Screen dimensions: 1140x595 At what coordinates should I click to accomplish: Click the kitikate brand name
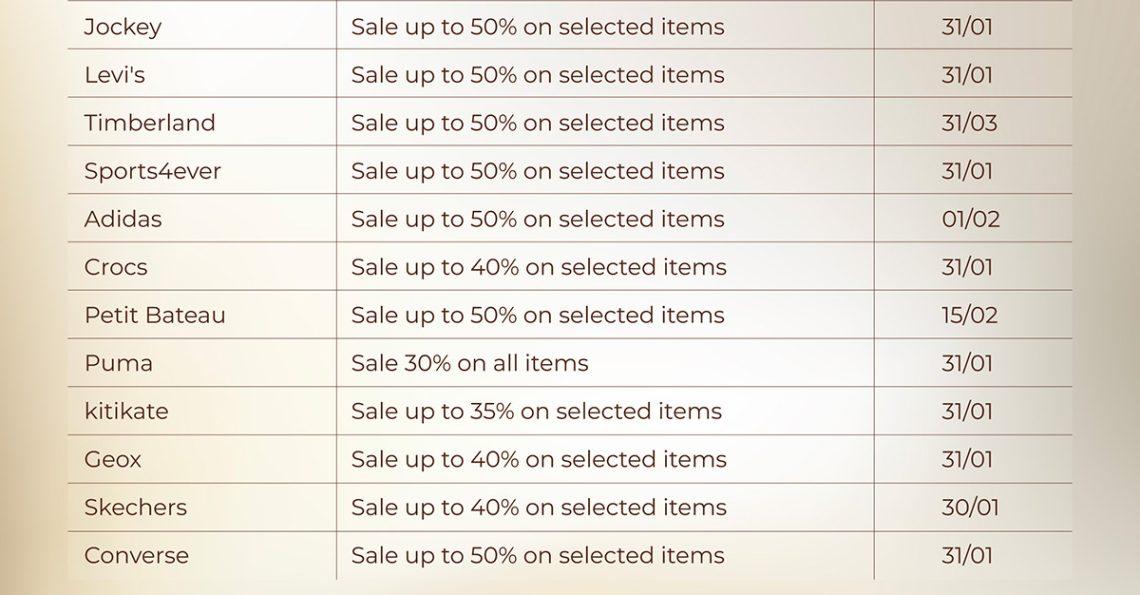[x=126, y=411]
